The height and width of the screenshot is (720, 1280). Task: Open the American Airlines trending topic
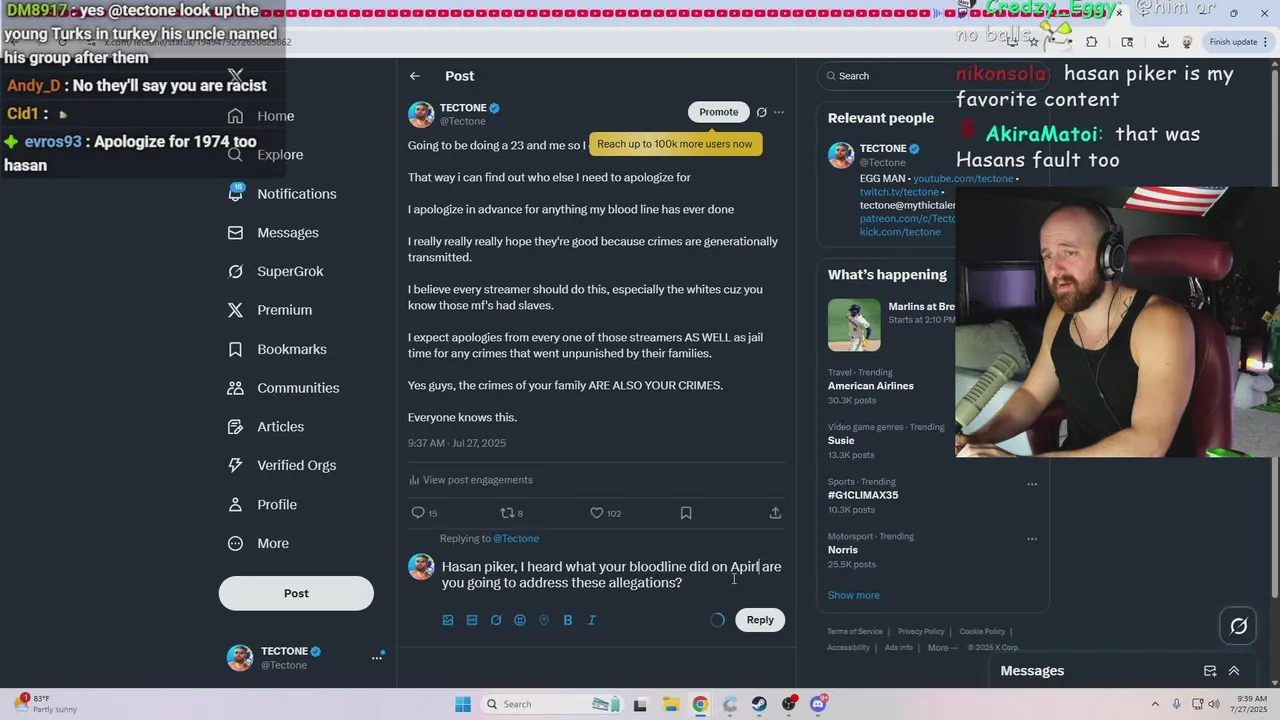point(871,386)
